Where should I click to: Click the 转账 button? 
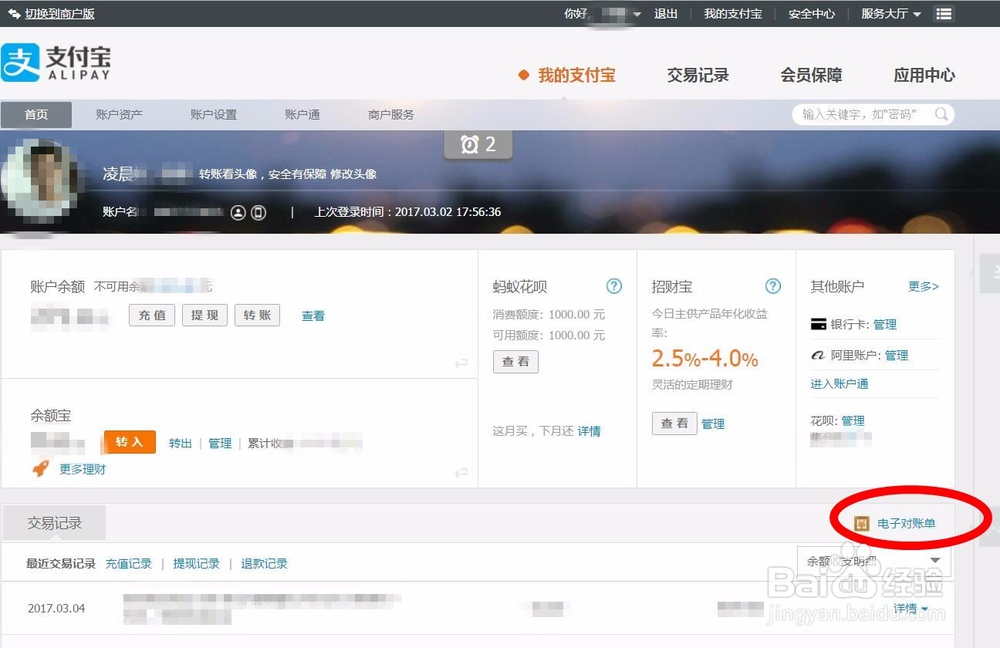click(257, 315)
